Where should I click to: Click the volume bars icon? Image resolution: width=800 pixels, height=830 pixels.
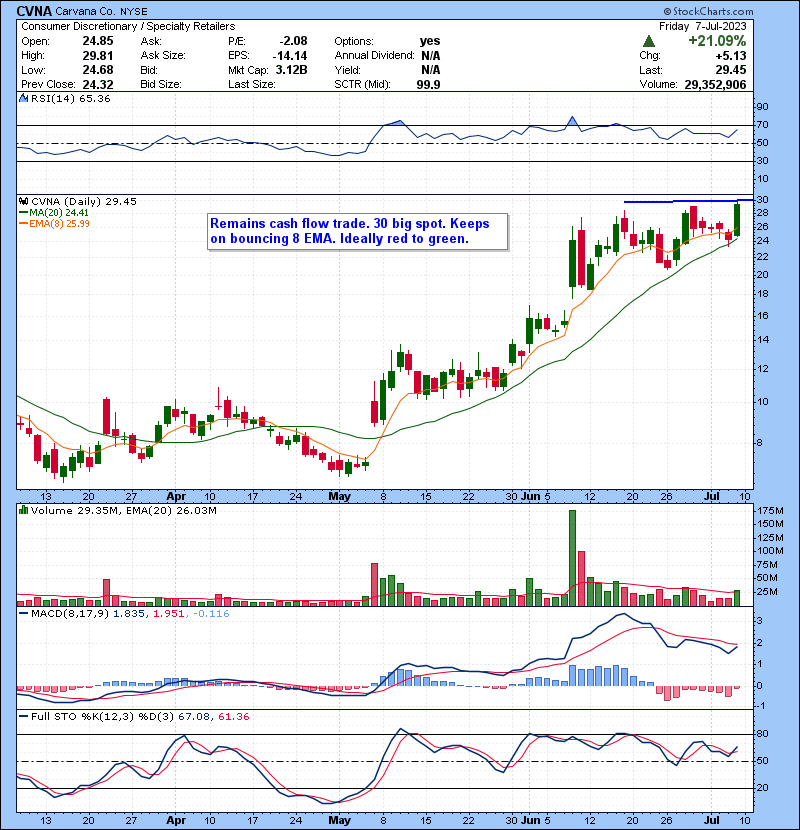pos(23,510)
